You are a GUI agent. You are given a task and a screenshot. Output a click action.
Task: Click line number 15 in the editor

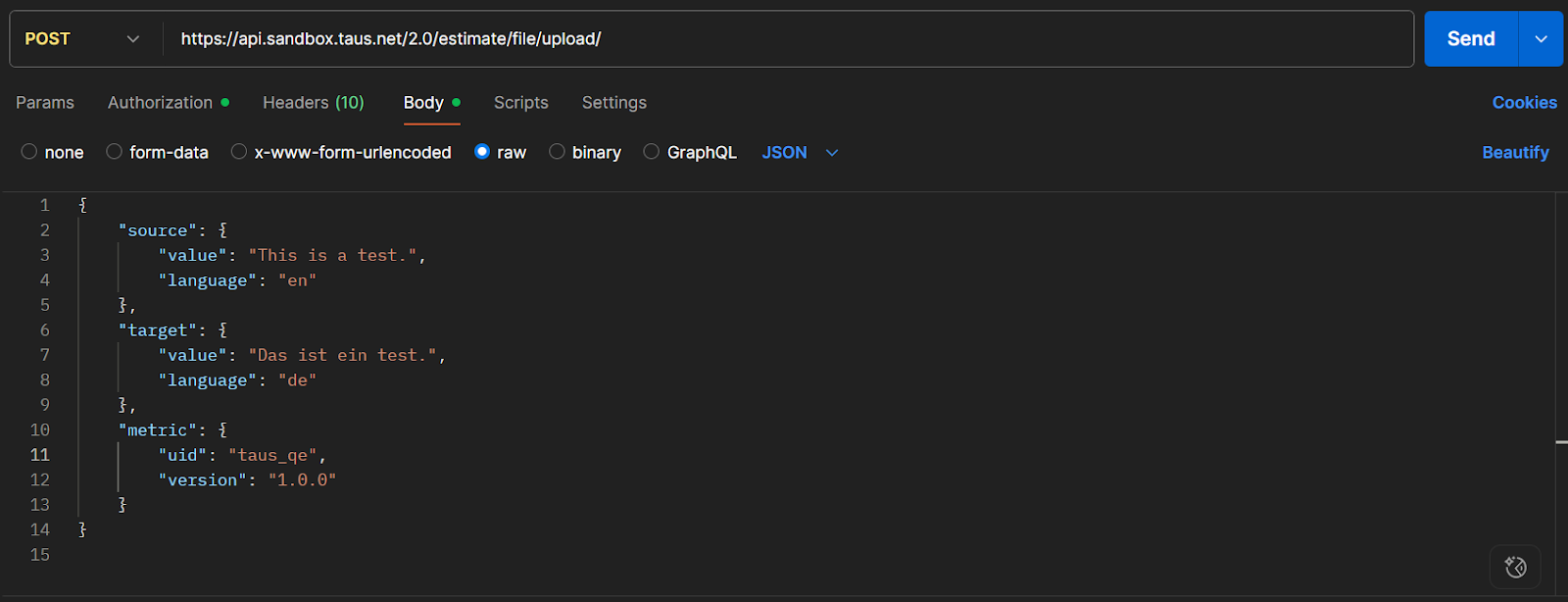[x=39, y=555]
